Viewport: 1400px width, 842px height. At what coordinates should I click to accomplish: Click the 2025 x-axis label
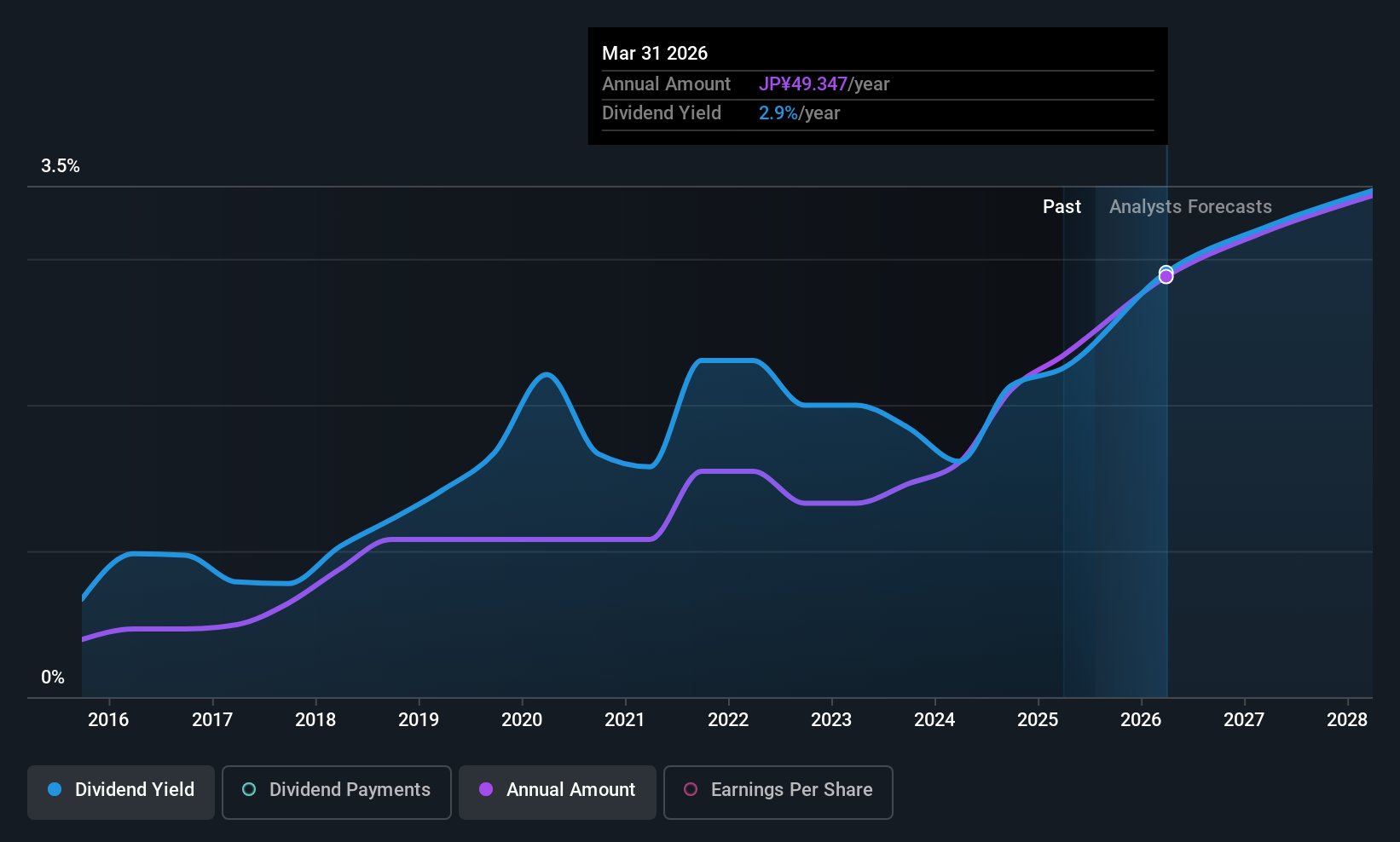click(x=1038, y=720)
